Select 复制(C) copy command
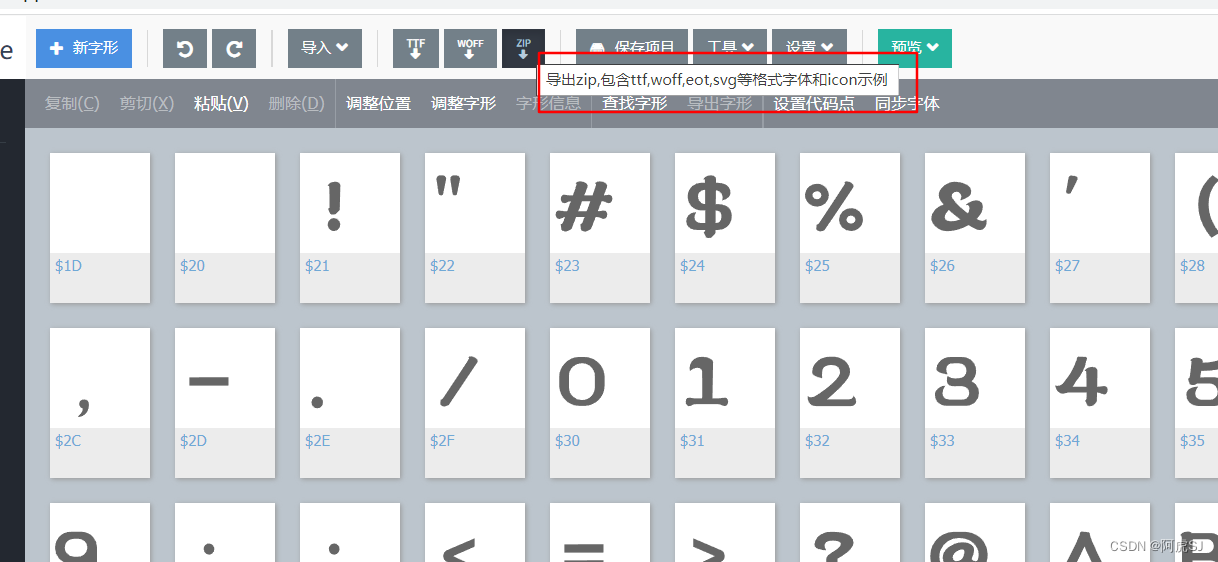 click(73, 103)
